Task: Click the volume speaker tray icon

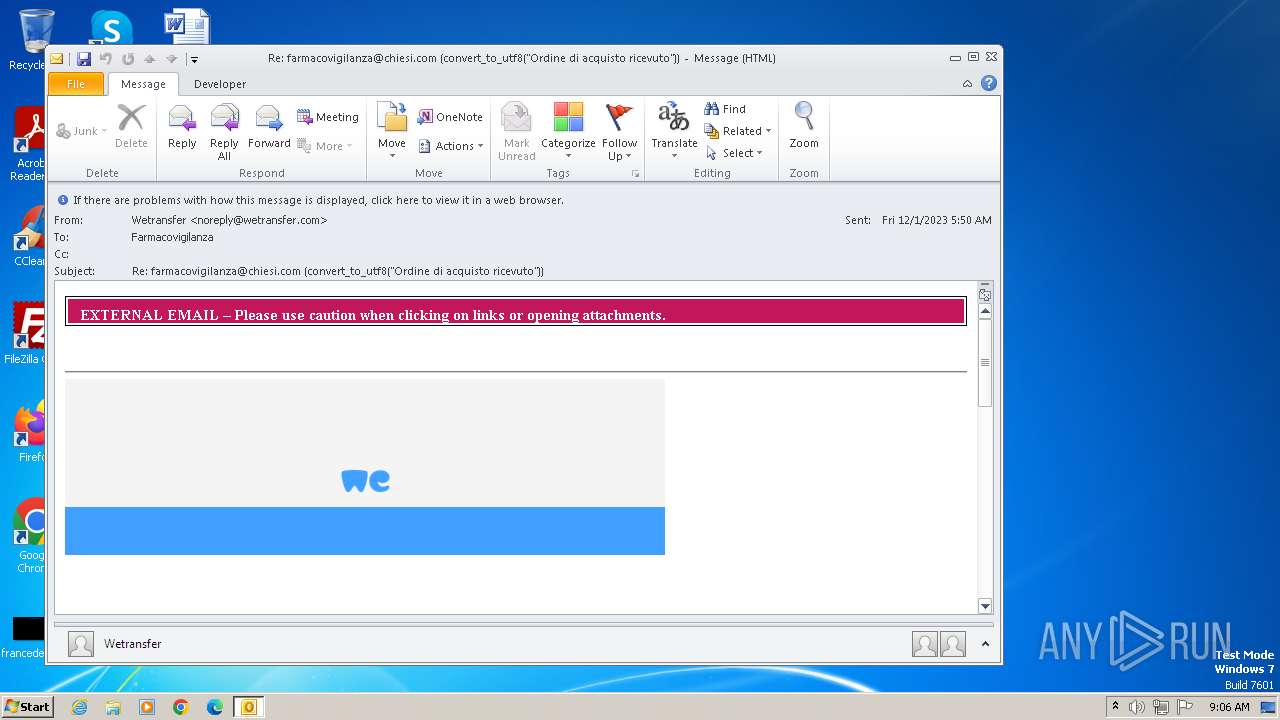Action: pos(1137,707)
